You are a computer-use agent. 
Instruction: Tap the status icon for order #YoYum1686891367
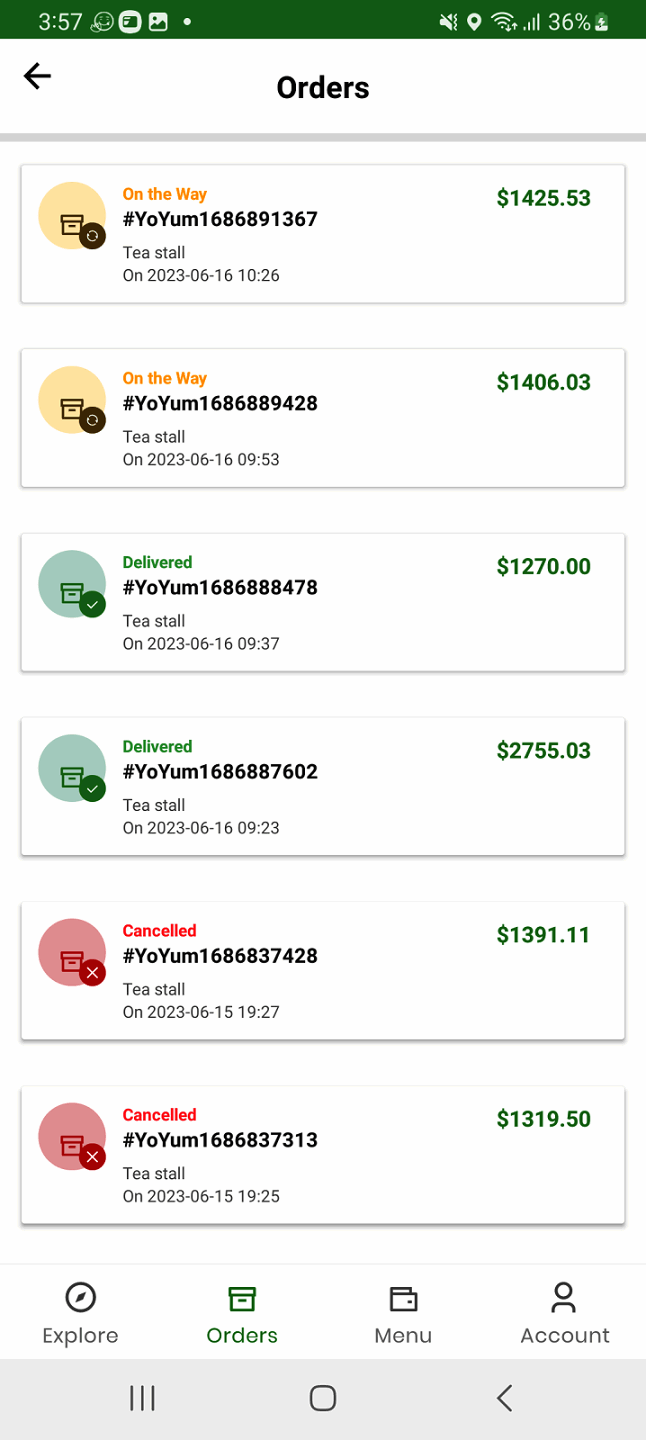click(x=72, y=216)
